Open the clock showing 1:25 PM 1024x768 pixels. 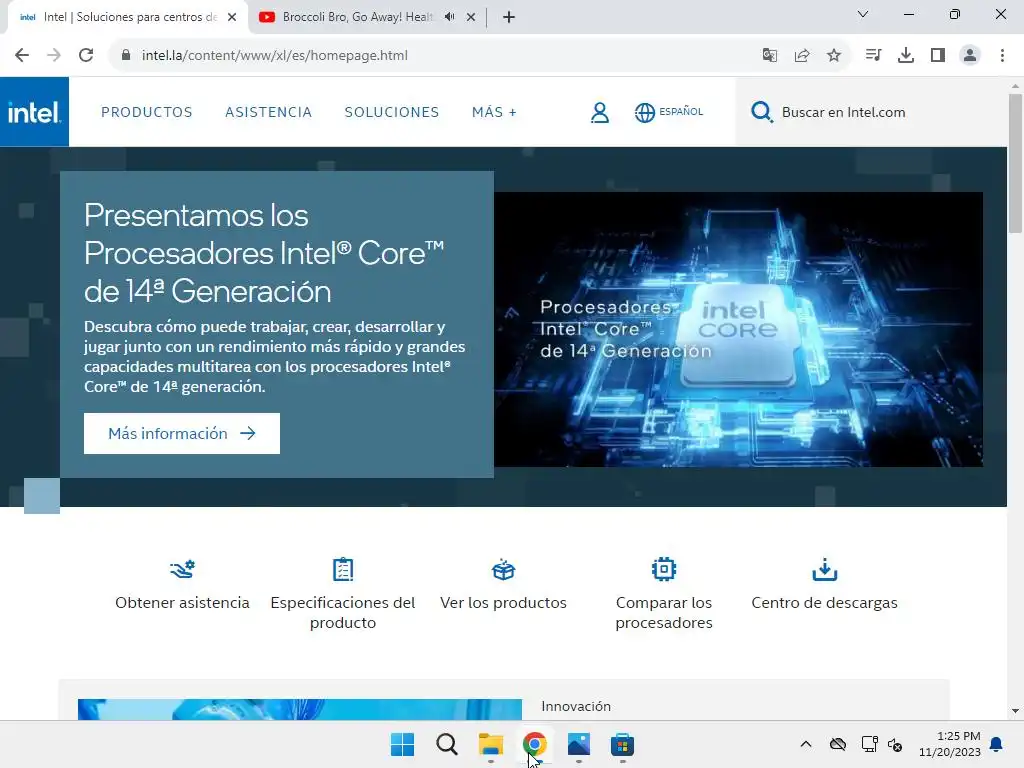pos(950,744)
